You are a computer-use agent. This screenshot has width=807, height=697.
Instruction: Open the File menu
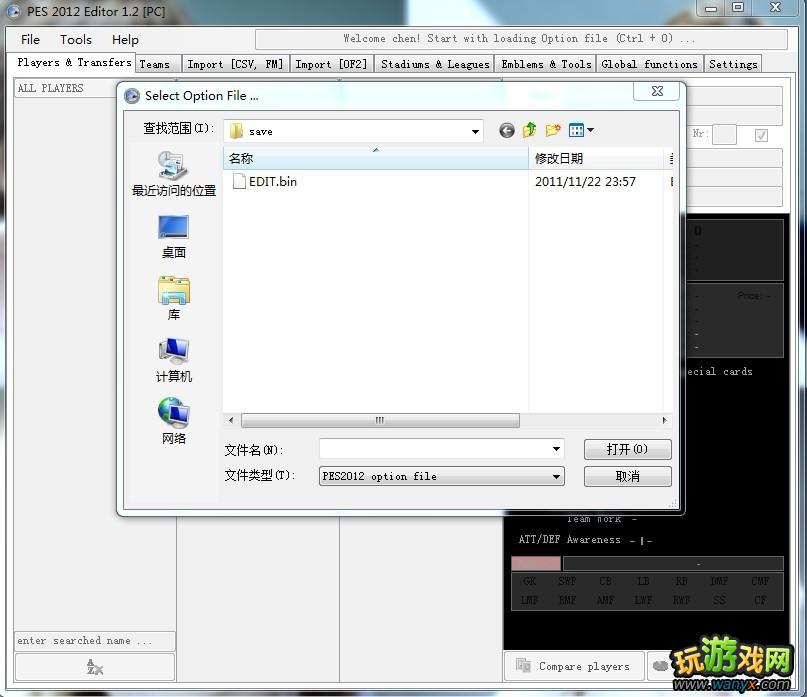point(30,40)
